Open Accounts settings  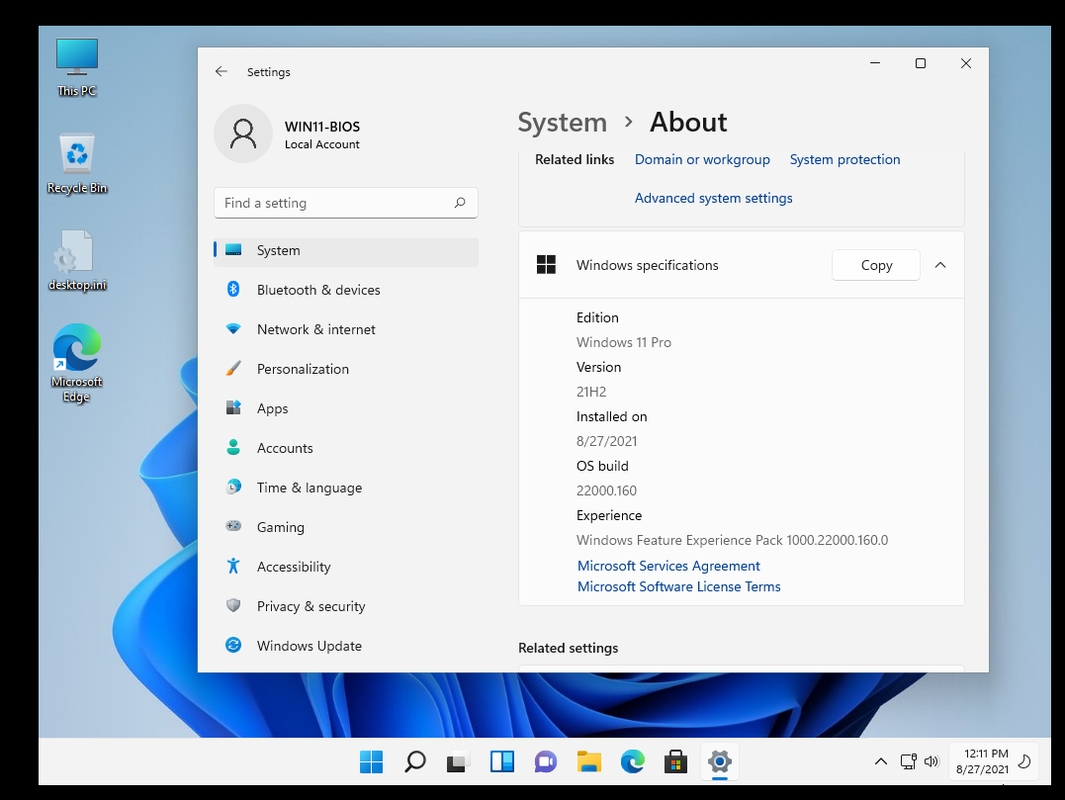346,448
